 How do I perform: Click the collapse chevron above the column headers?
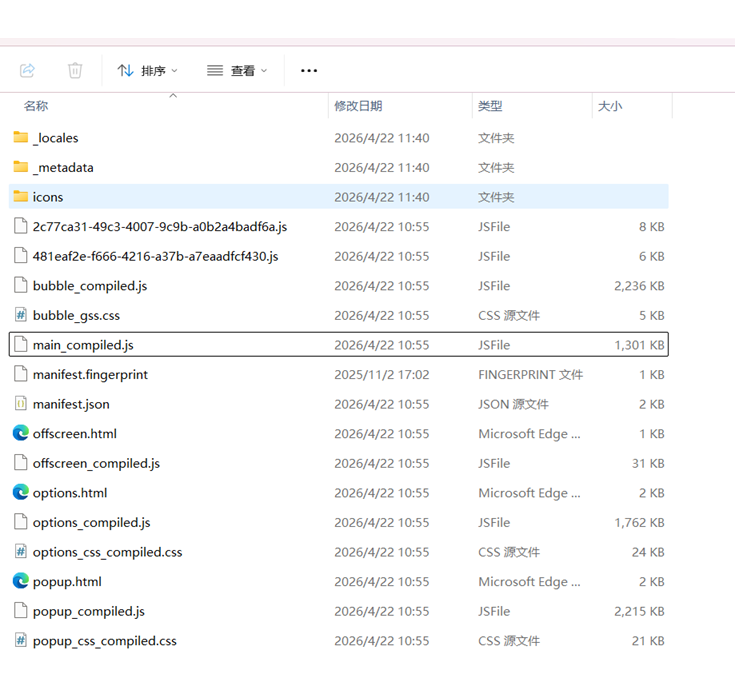173,95
